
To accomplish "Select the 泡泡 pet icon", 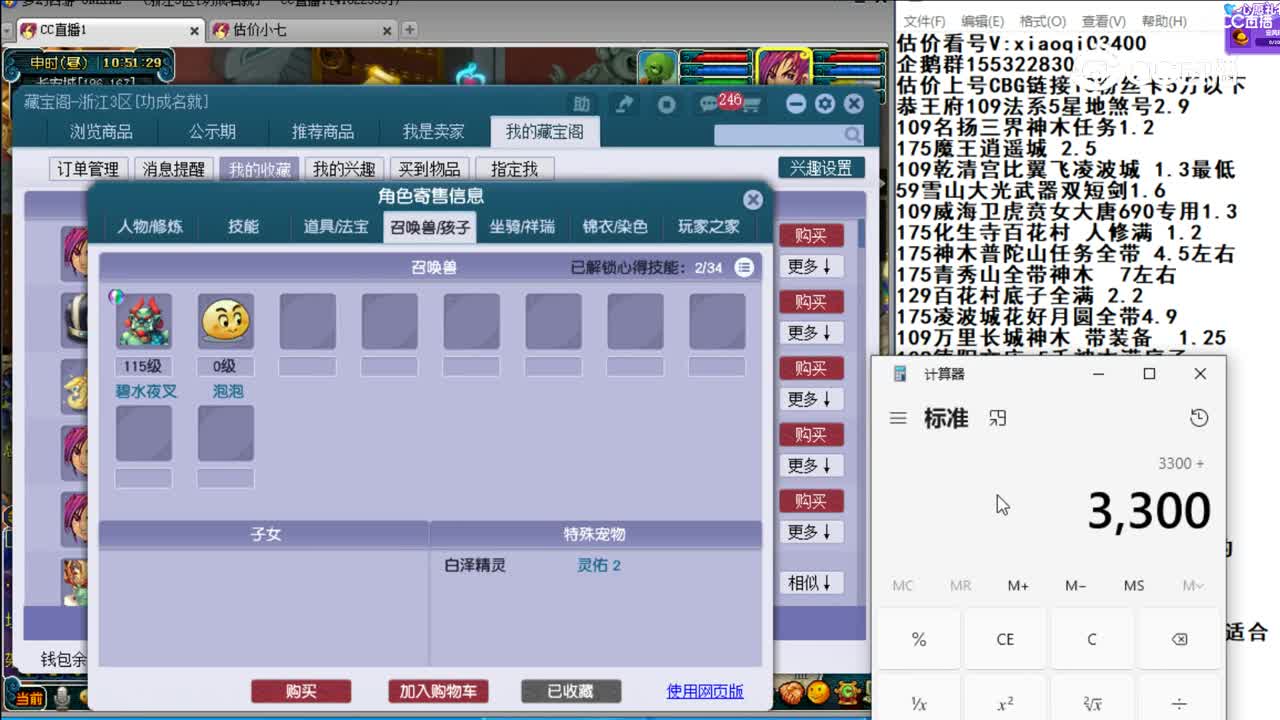I will (226, 321).
